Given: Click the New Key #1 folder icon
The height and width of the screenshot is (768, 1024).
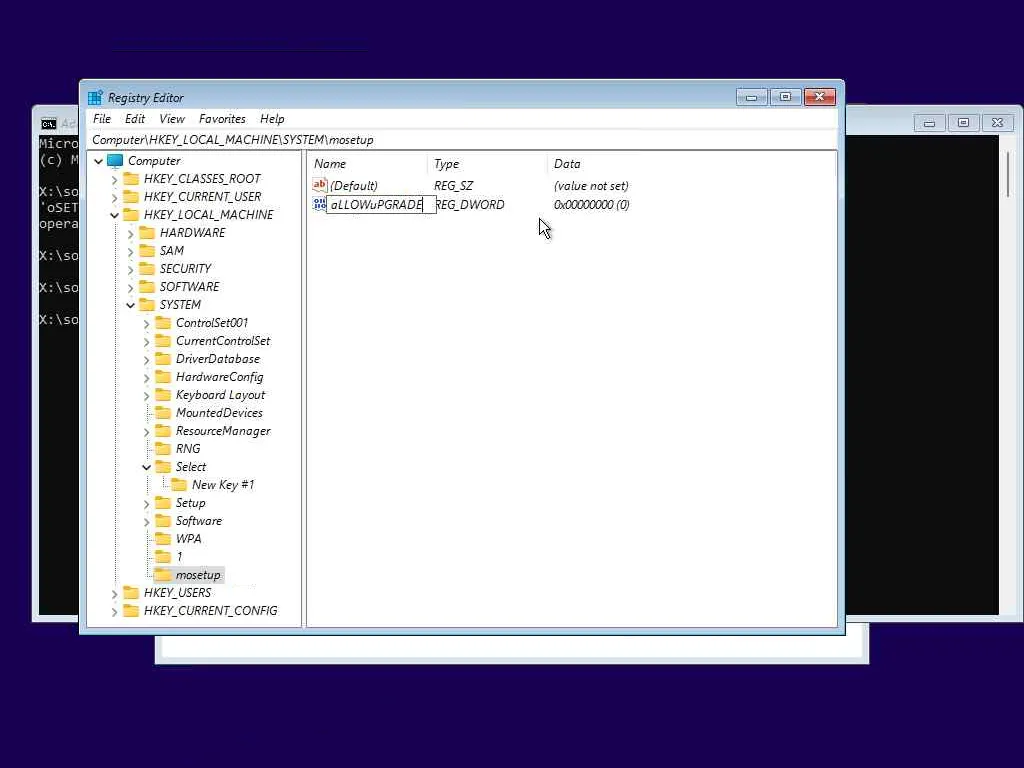Looking at the screenshot, I should [x=179, y=485].
